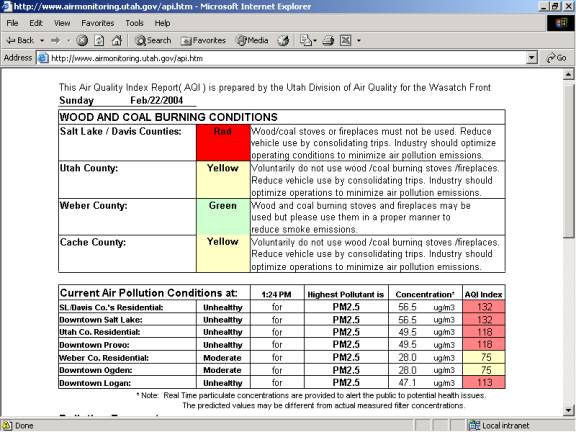Click the Refresh page icon
Screen dimensions: 576x432
click(x=99, y=40)
